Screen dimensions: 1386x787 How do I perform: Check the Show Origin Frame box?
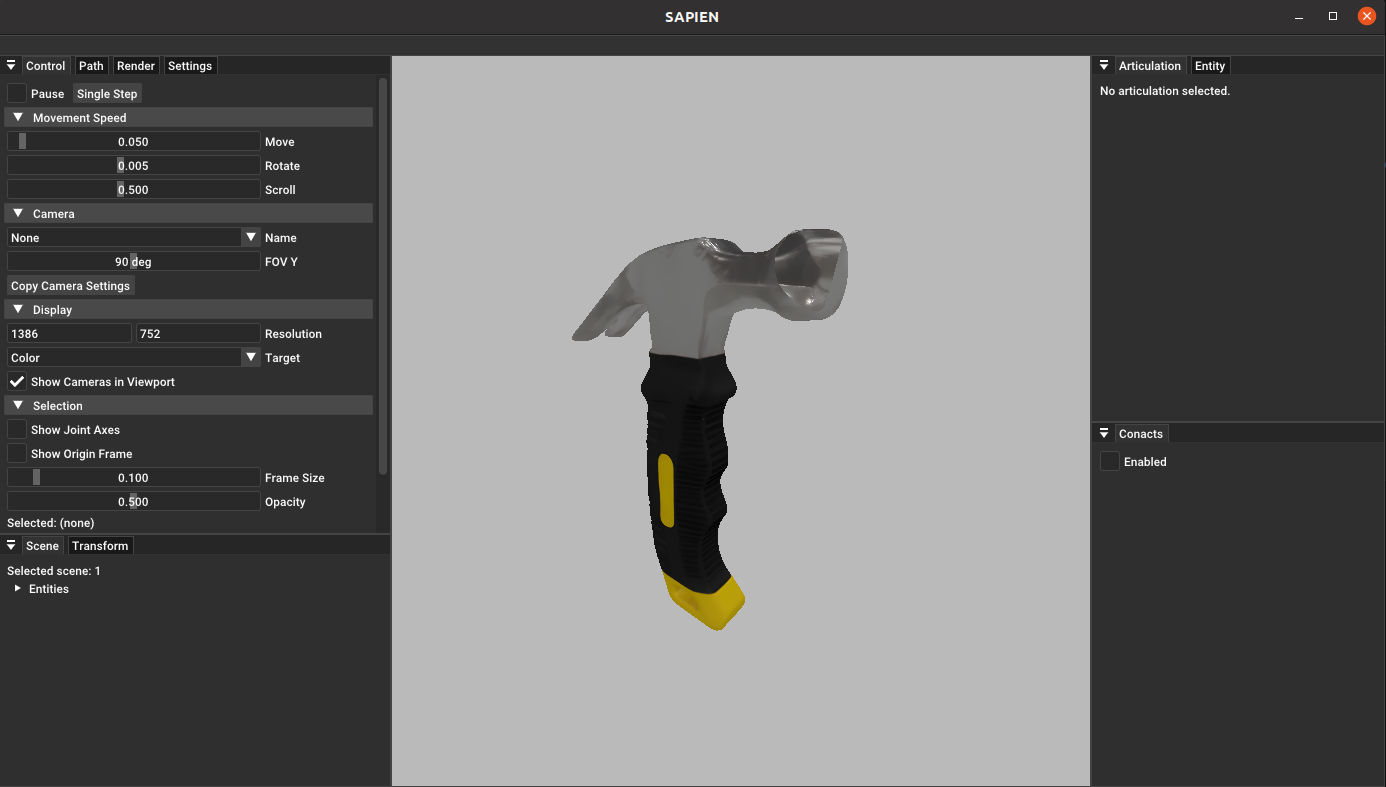[x=17, y=453]
